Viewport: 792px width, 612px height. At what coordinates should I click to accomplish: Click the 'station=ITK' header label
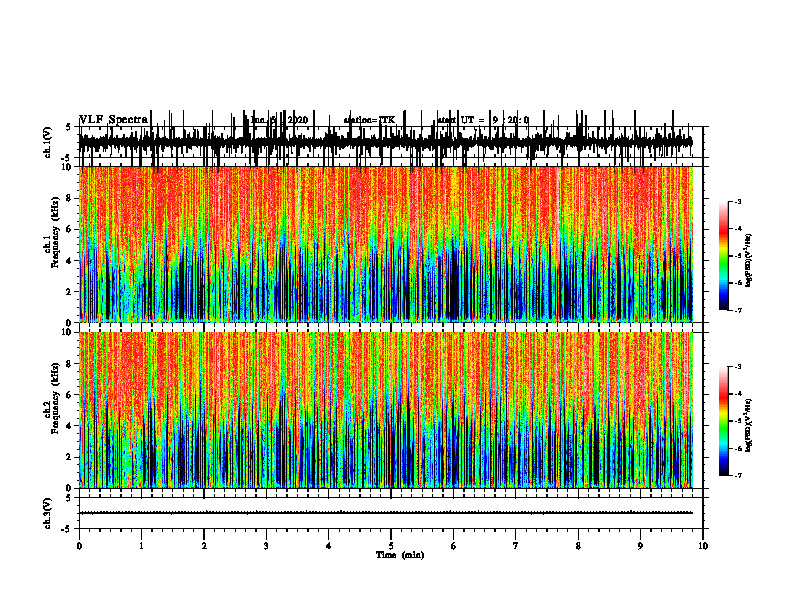pos(369,120)
